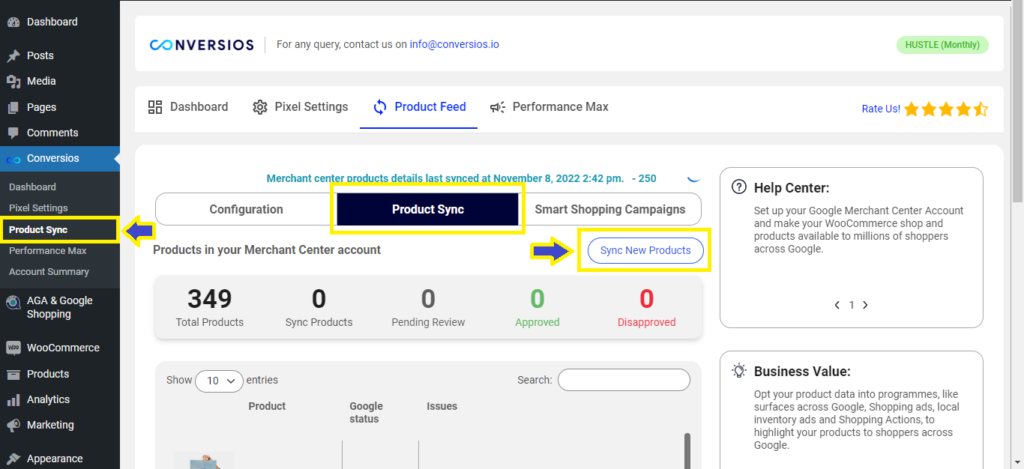Viewport: 1024px width, 469px height.
Task: Click the Performance Max megaphone icon
Action: pyautogui.click(x=498, y=107)
